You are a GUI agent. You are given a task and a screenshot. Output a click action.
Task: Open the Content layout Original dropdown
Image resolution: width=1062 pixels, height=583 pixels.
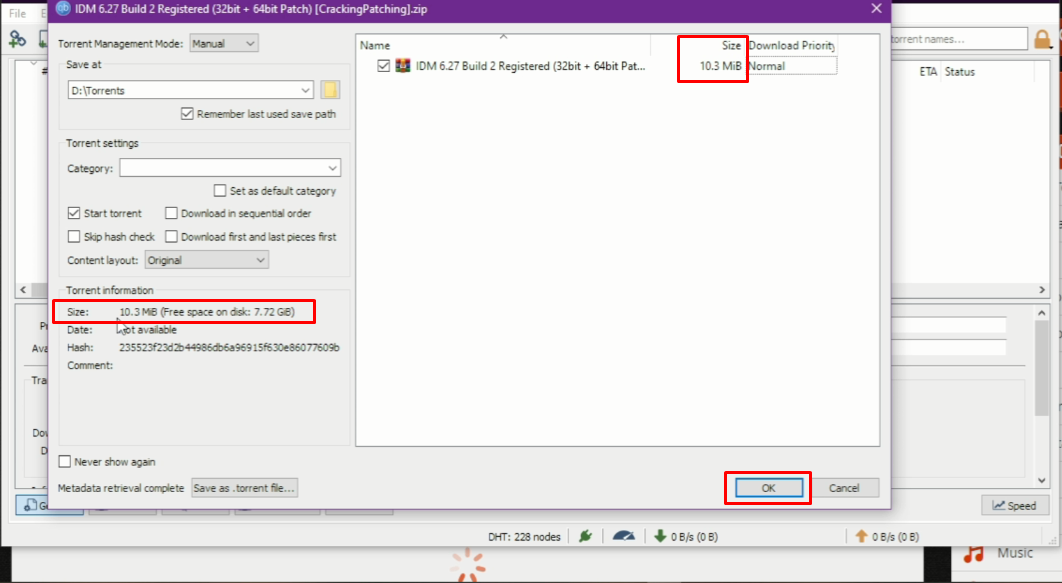coord(207,260)
